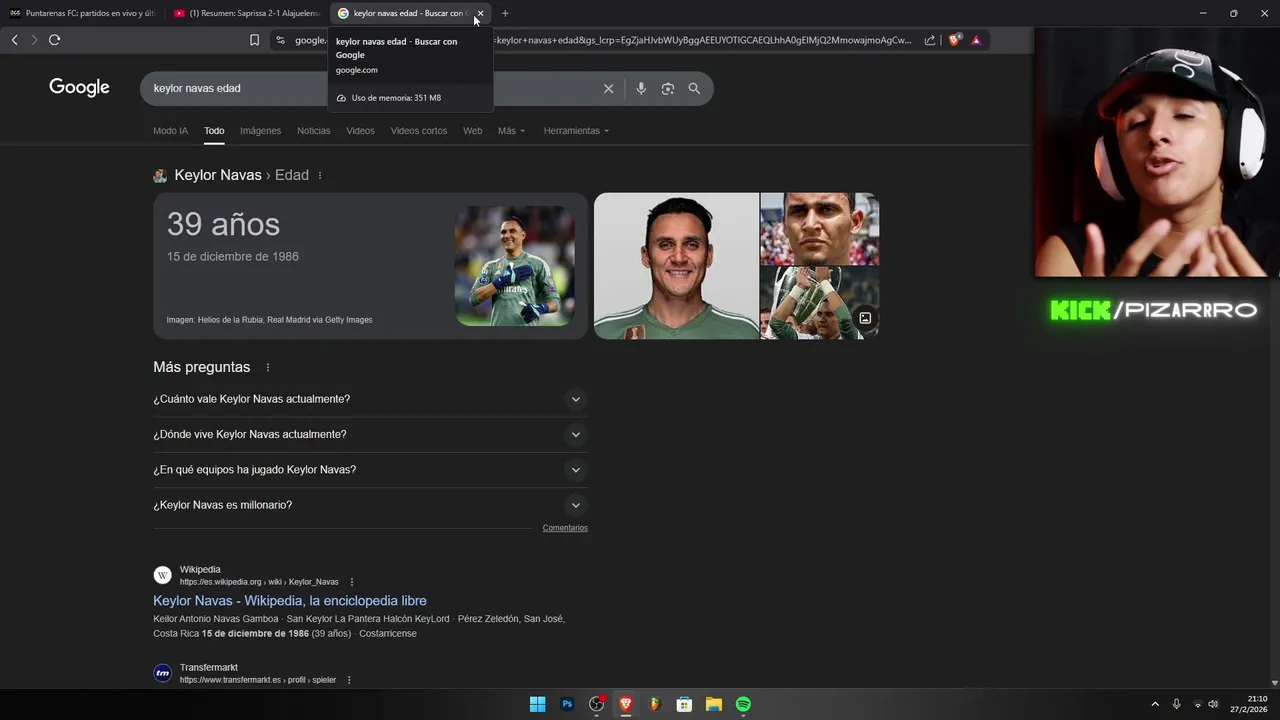
Task: Click the tray microphone icon
Action: click(x=1176, y=704)
